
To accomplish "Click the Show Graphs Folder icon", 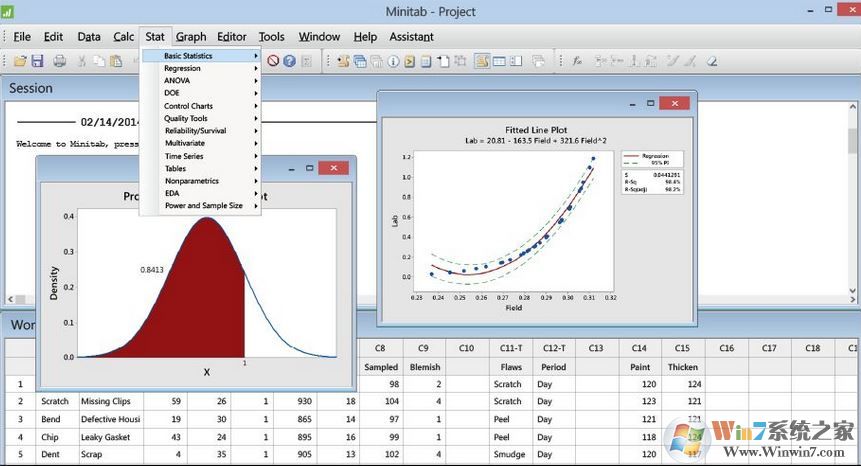I will 377,61.
